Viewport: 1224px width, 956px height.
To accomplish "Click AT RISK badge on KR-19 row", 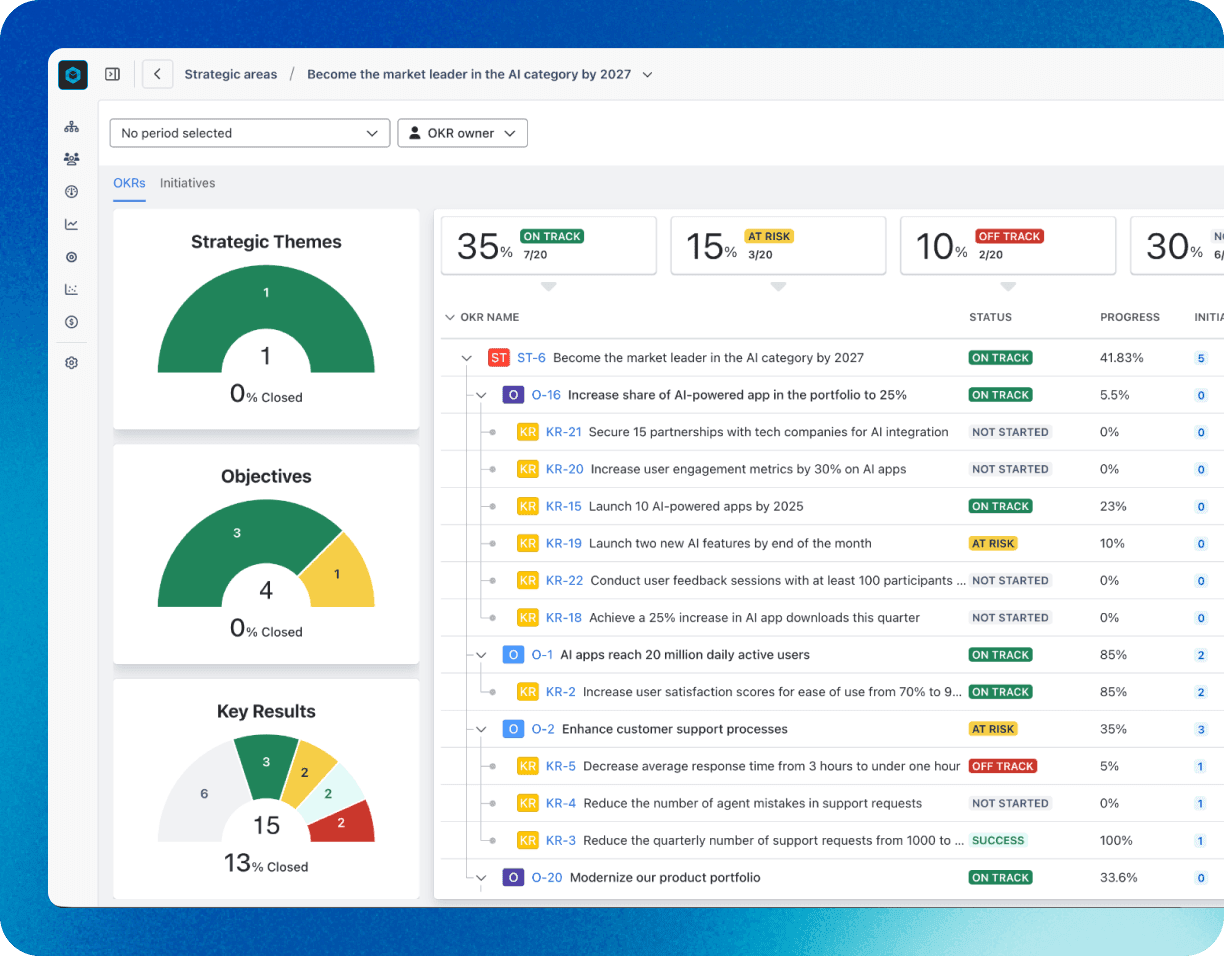I will (x=993, y=543).
